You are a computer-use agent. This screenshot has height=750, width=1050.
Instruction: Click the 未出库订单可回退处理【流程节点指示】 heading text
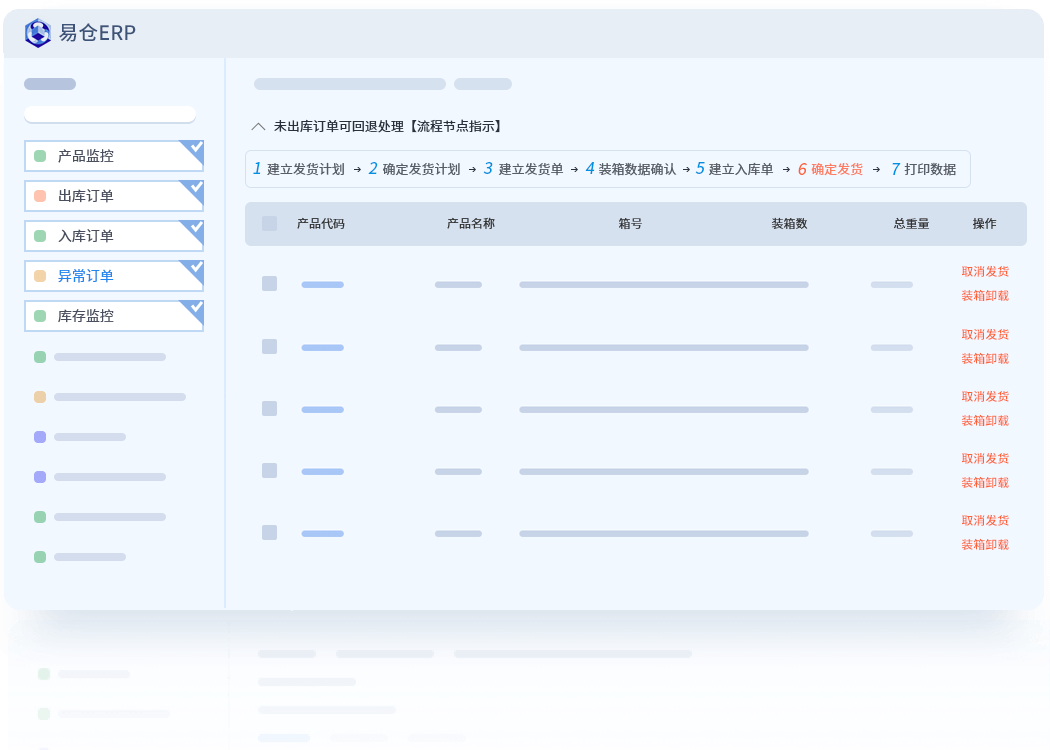[388, 127]
